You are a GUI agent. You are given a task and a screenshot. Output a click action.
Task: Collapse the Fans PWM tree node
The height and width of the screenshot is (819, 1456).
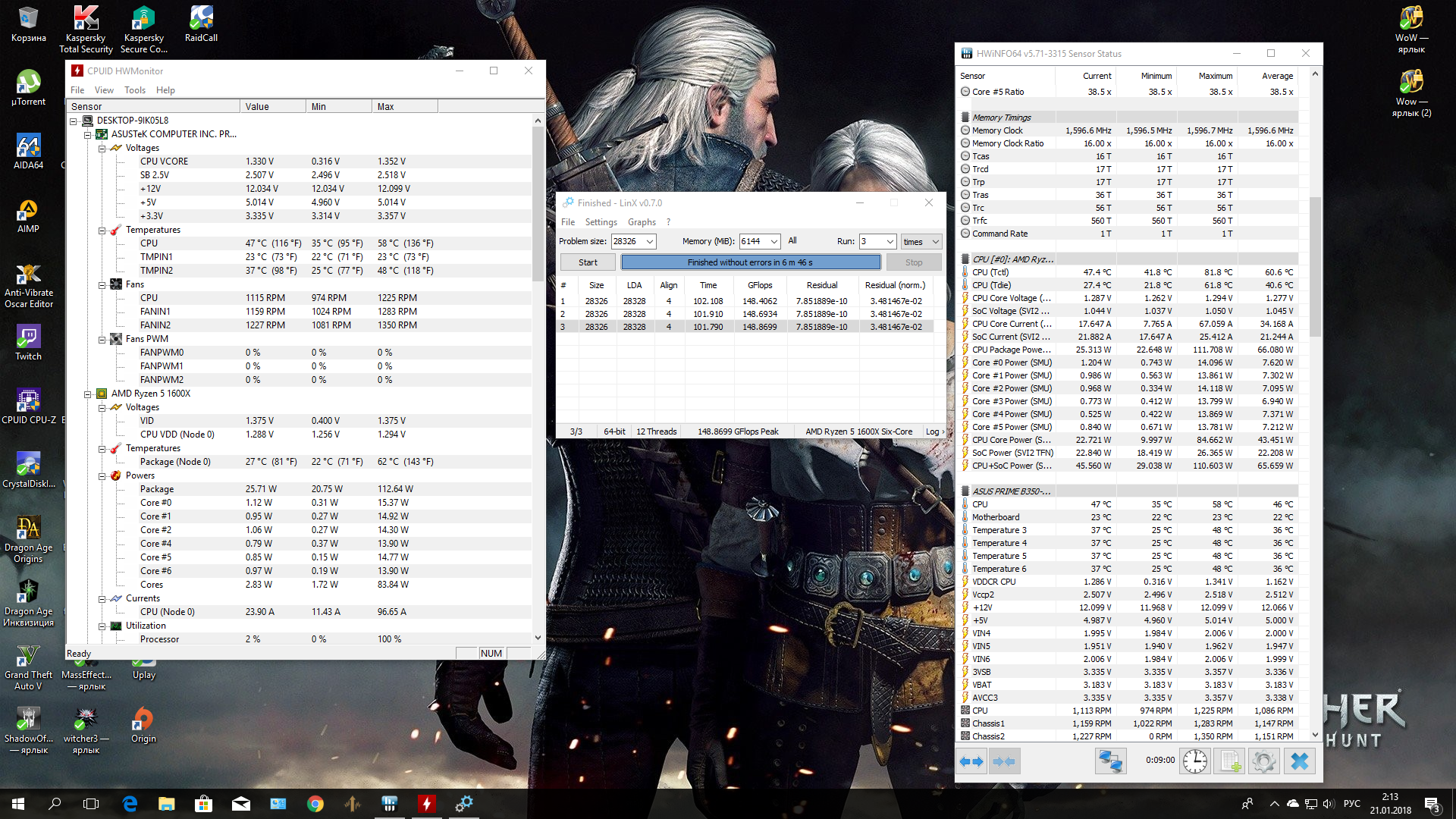pos(102,339)
